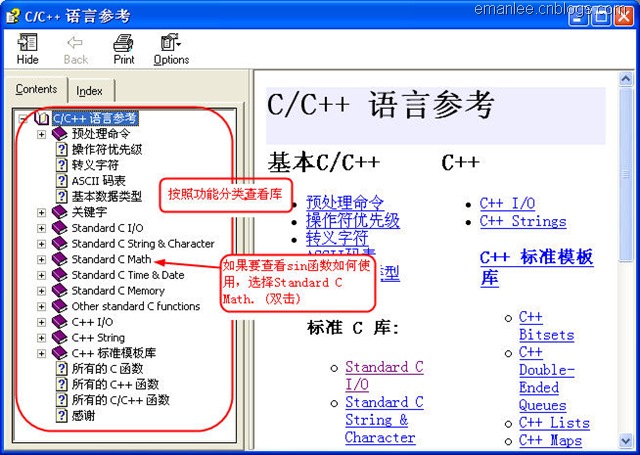Expand the C++ 标准模板库 tree node
This screenshot has height=455, width=640.
[41, 353]
